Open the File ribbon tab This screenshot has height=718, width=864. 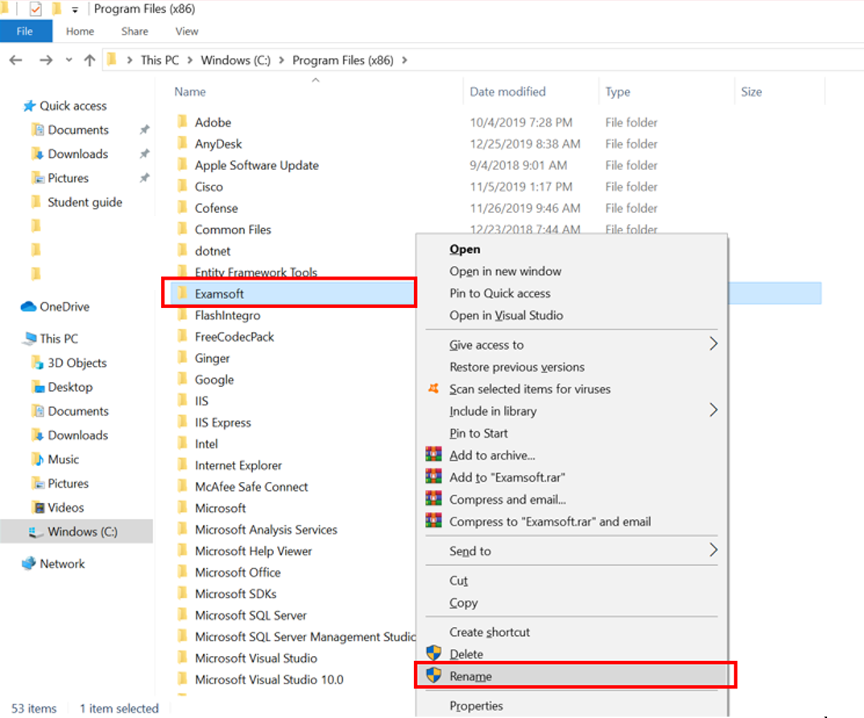coord(25,31)
